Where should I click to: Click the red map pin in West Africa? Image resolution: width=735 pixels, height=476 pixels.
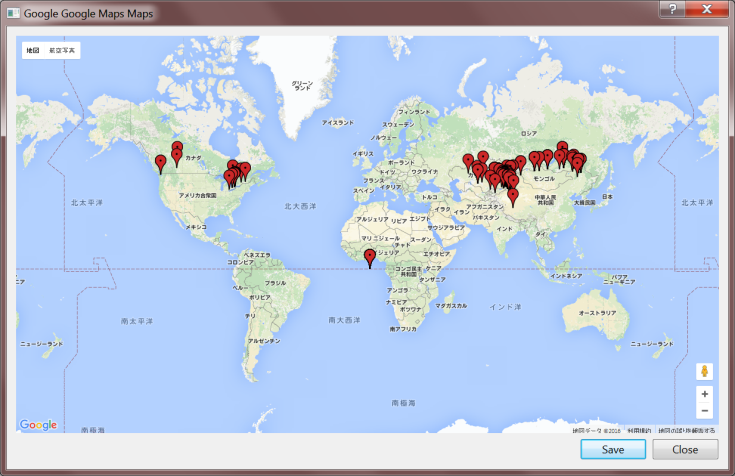(x=370, y=258)
